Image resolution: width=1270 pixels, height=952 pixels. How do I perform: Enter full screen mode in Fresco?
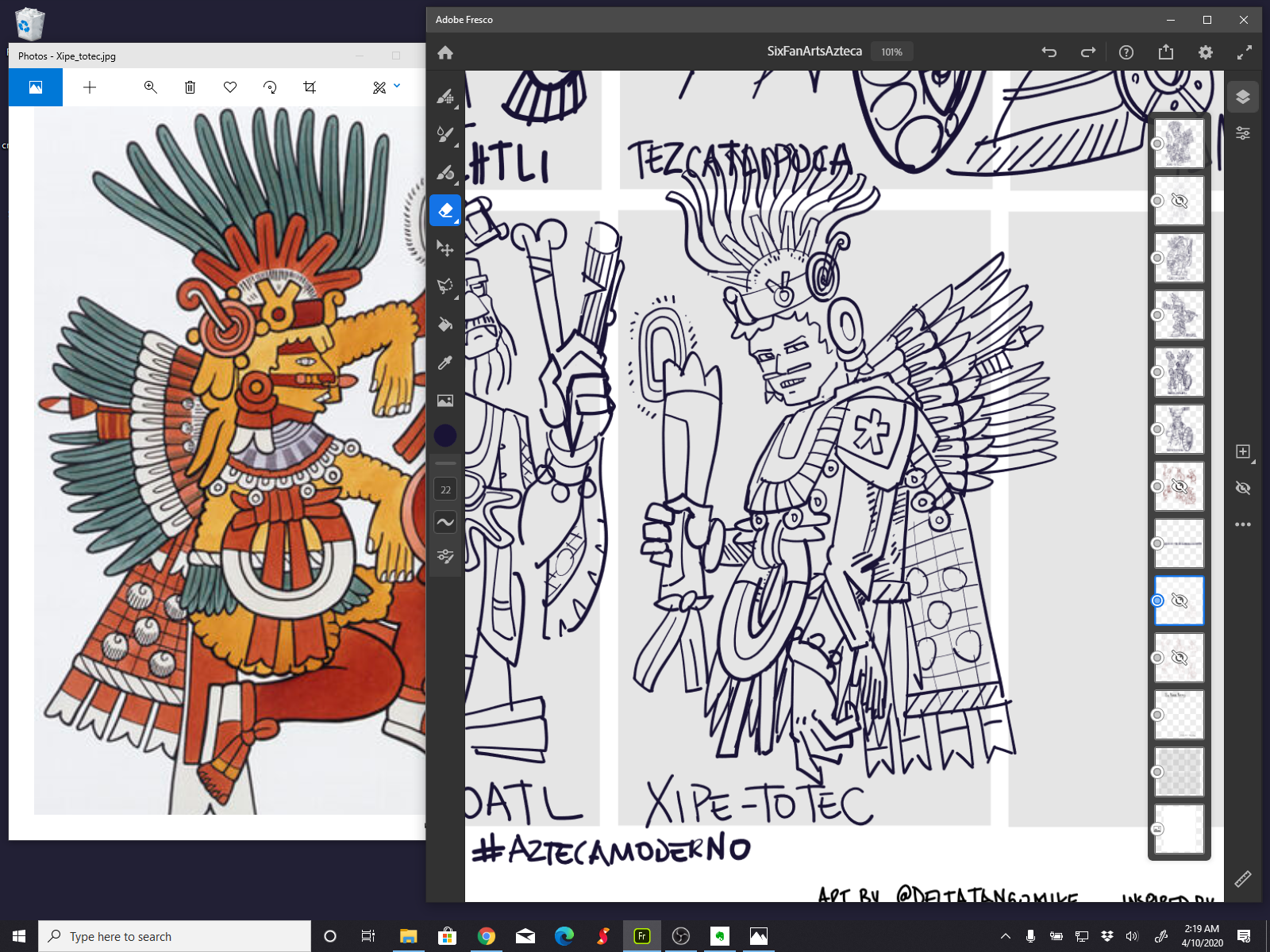(x=1245, y=52)
